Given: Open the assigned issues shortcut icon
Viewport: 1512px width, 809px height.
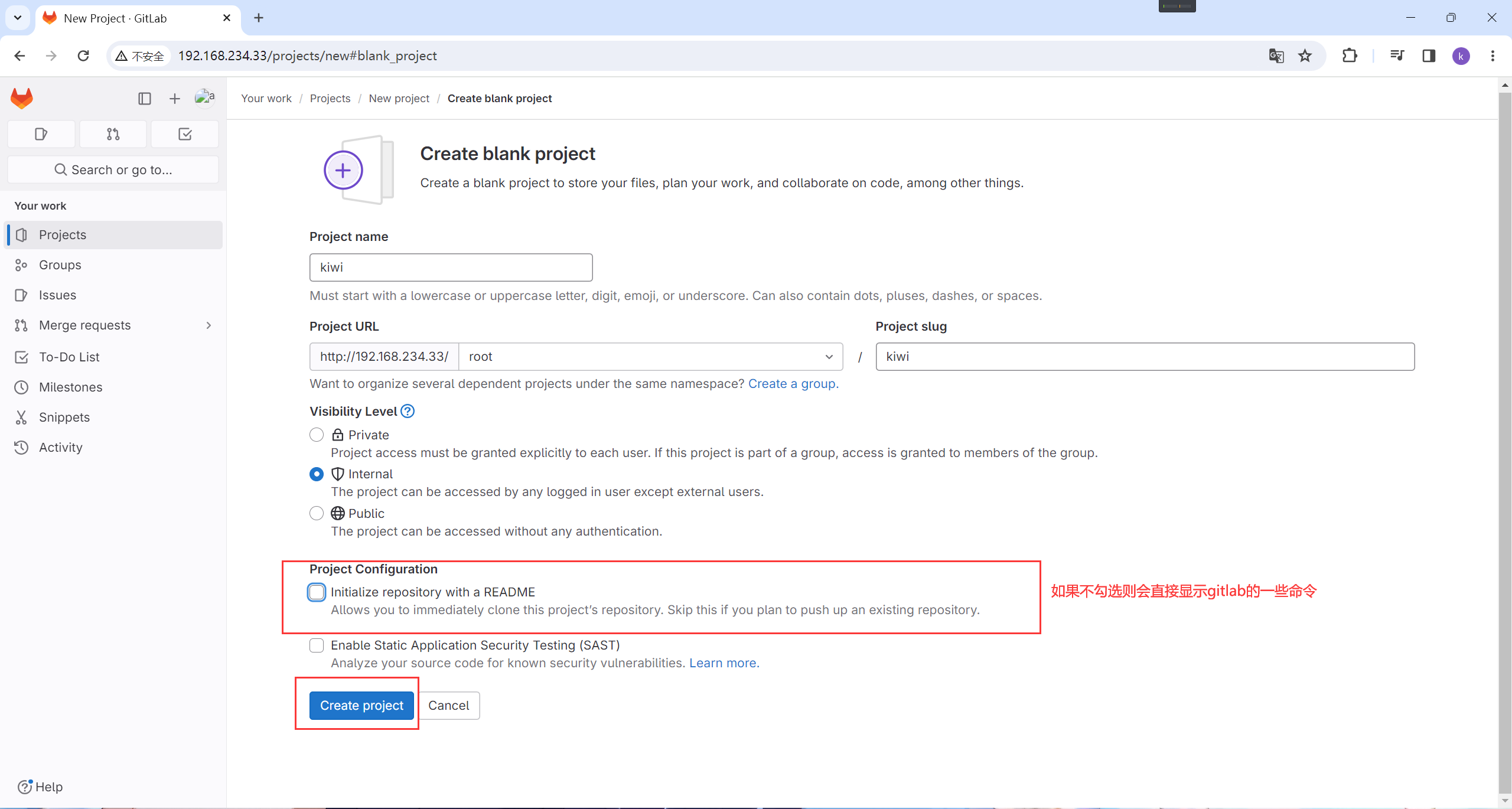Looking at the screenshot, I should point(41,134).
